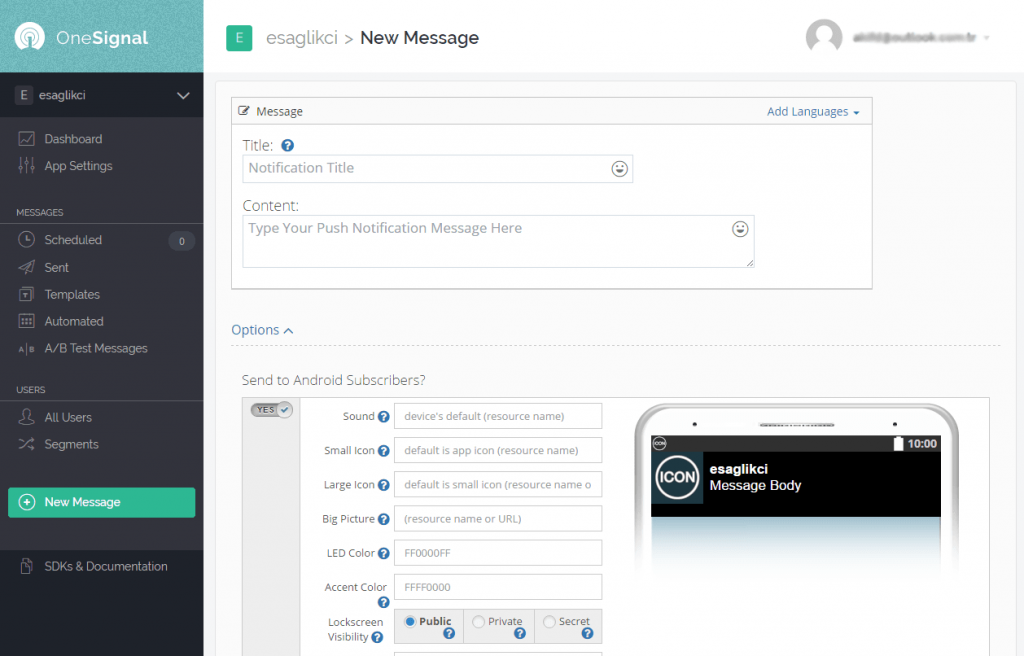Screen dimensions: 1024x656
Task: Click the Automated grid icon
Action: tap(26, 321)
